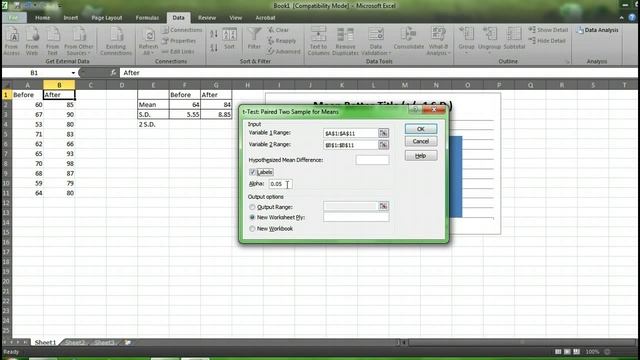Select the New Workbook radio button
The width and height of the screenshot is (640, 360).
tap(252, 229)
